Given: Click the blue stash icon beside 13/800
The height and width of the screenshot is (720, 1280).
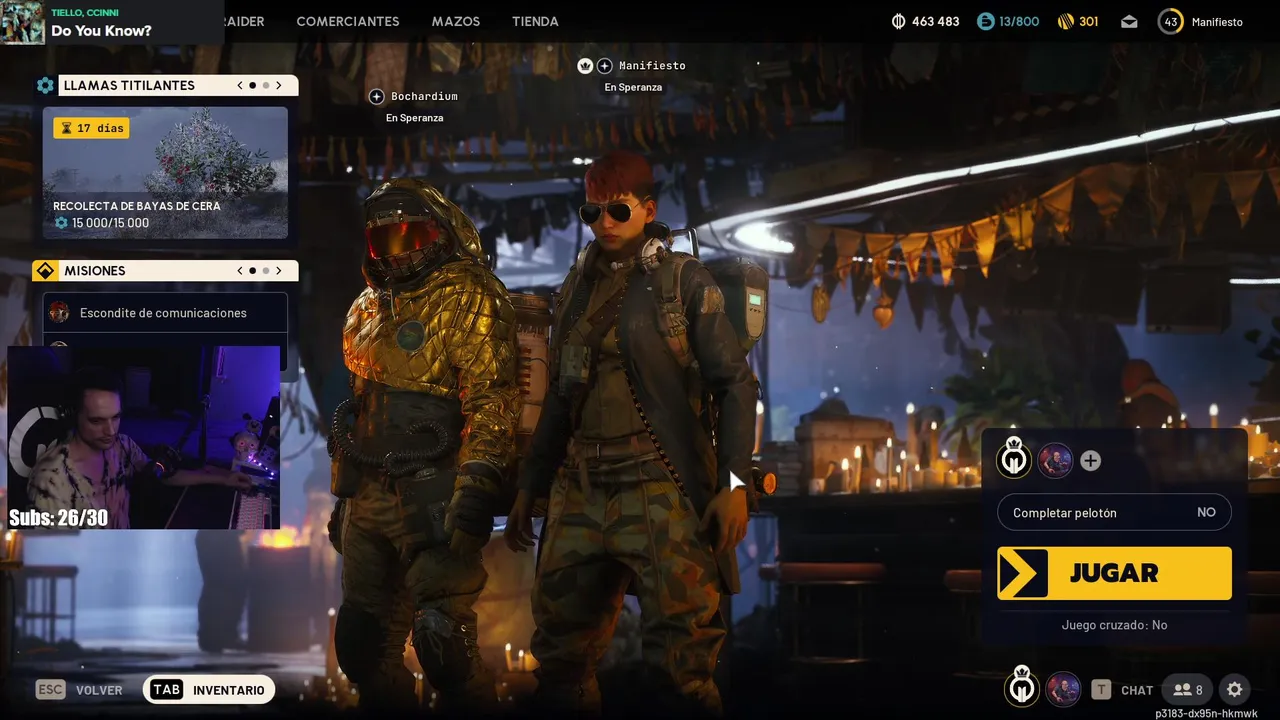Looking at the screenshot, I should coord(986,21).
